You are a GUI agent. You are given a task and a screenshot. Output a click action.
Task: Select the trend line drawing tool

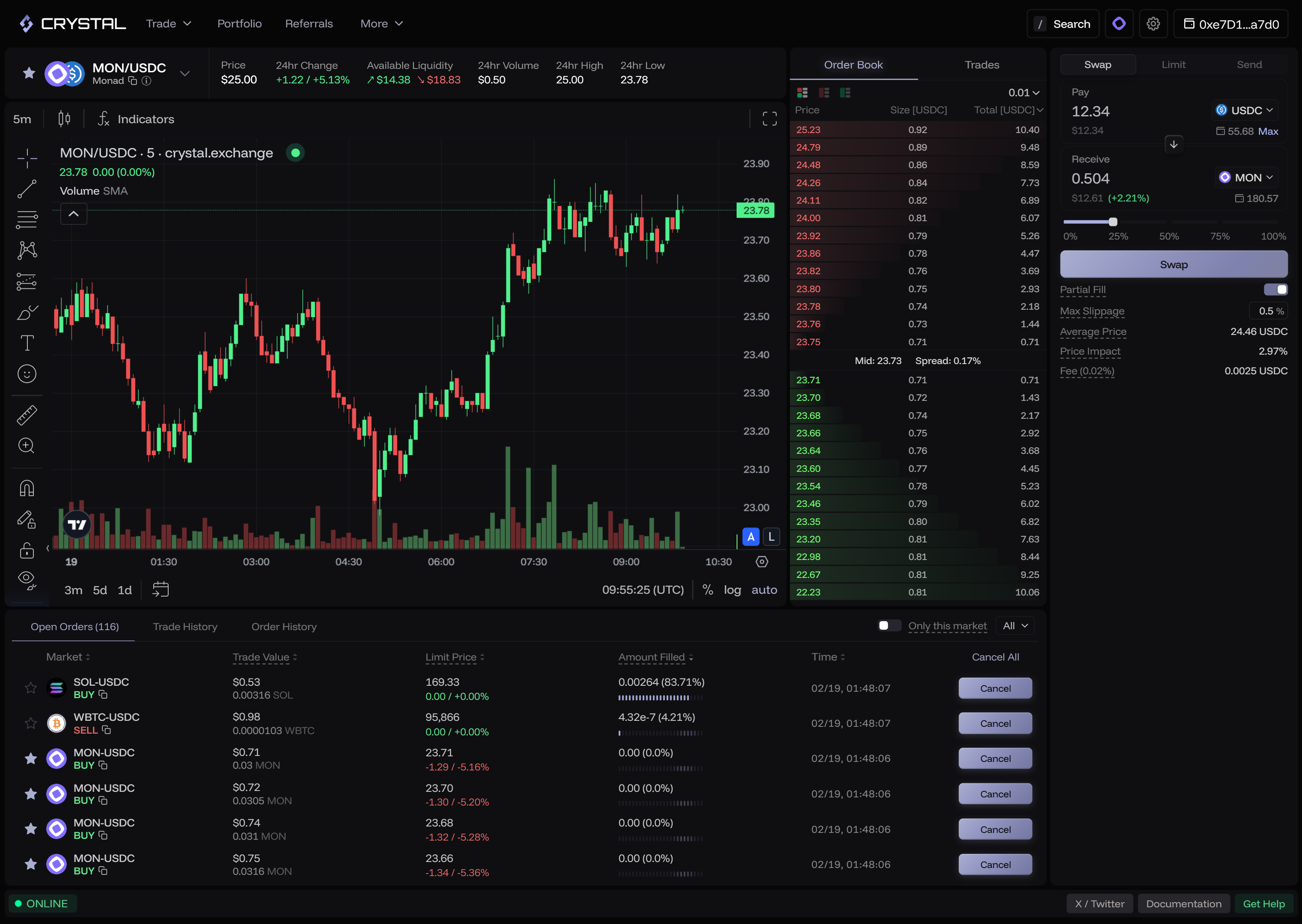(27, 189)
